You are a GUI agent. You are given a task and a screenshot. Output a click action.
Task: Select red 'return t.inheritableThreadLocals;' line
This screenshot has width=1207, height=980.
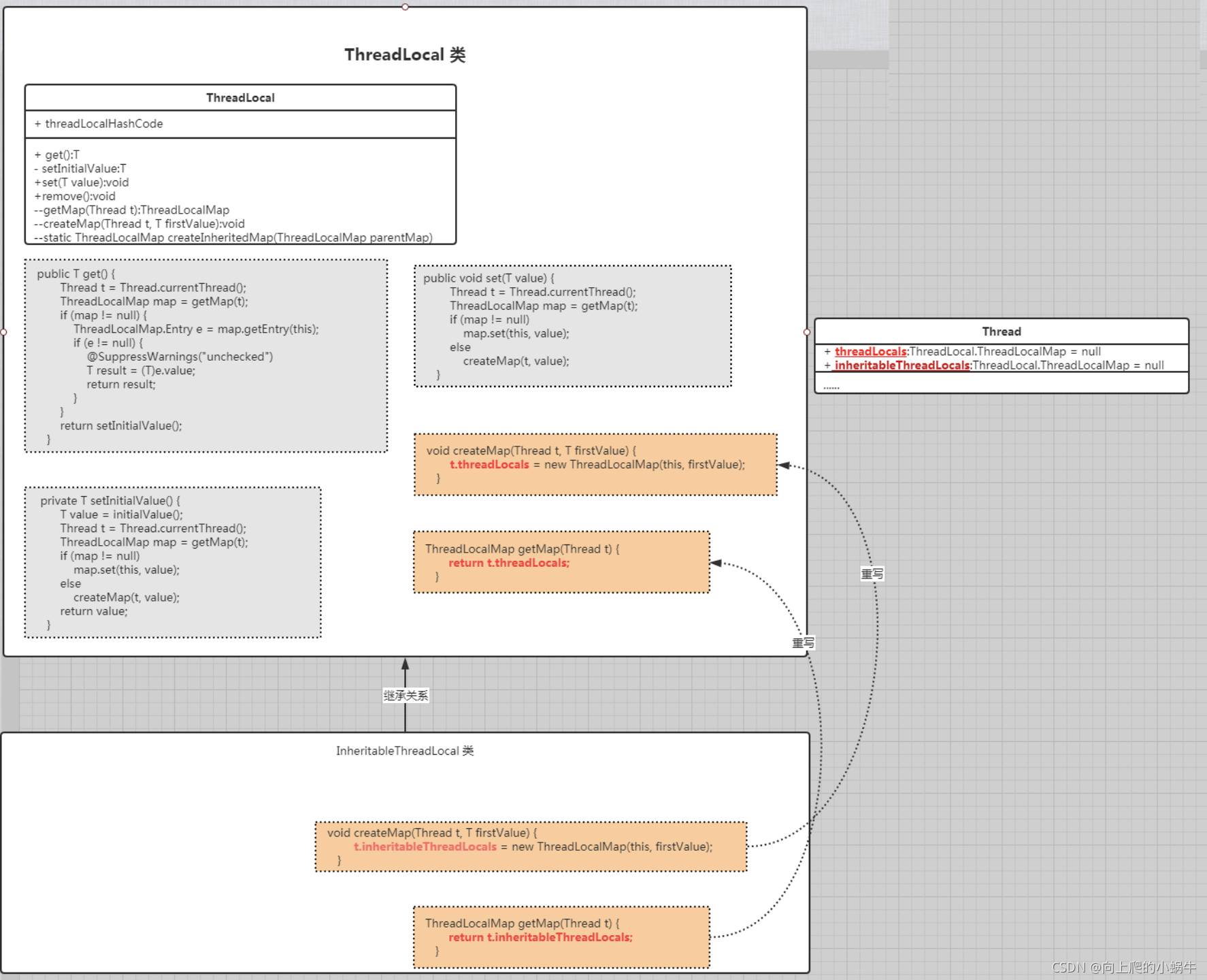point(540,937)
